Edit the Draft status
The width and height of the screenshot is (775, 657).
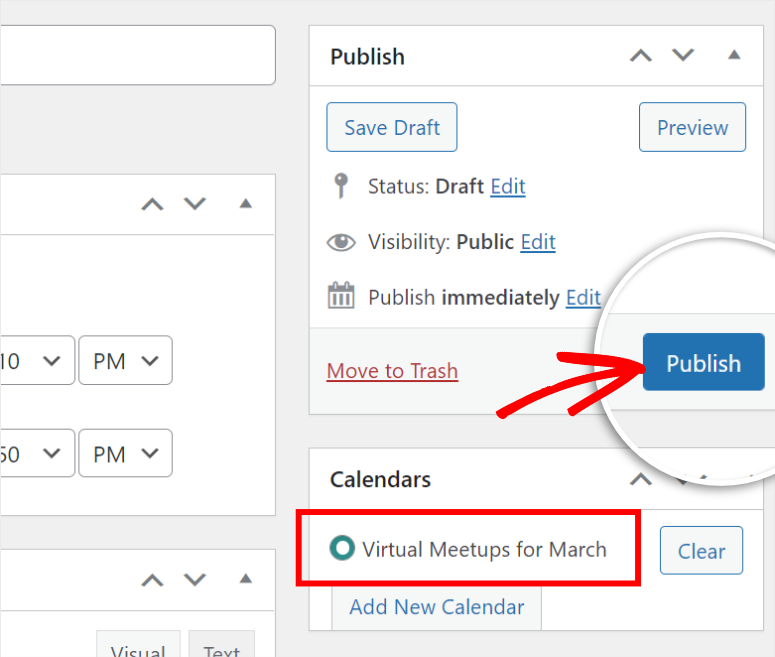pyautogui.click(x=507, y=186)
